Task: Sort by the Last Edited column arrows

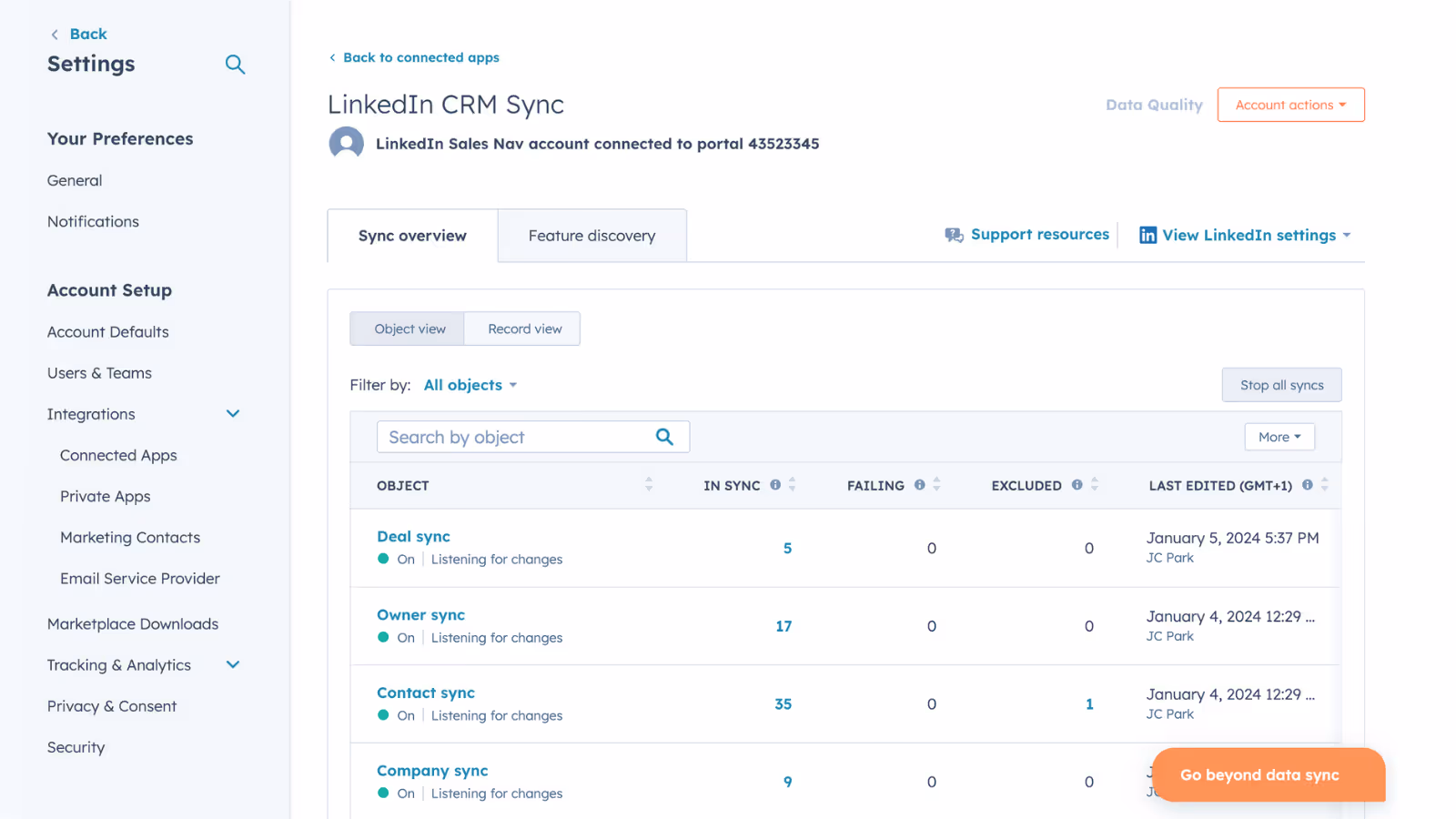Action: [1325, 485]
